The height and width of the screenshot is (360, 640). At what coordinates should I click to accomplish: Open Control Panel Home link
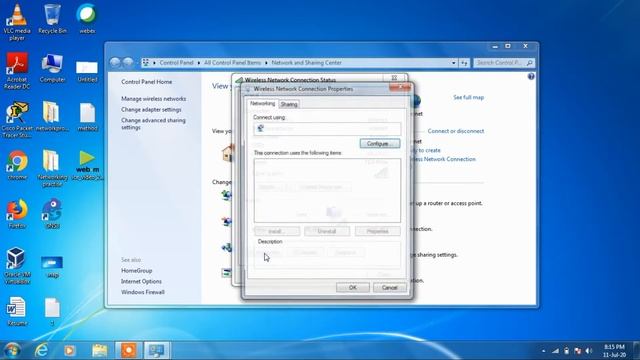[x=147, y=82]
